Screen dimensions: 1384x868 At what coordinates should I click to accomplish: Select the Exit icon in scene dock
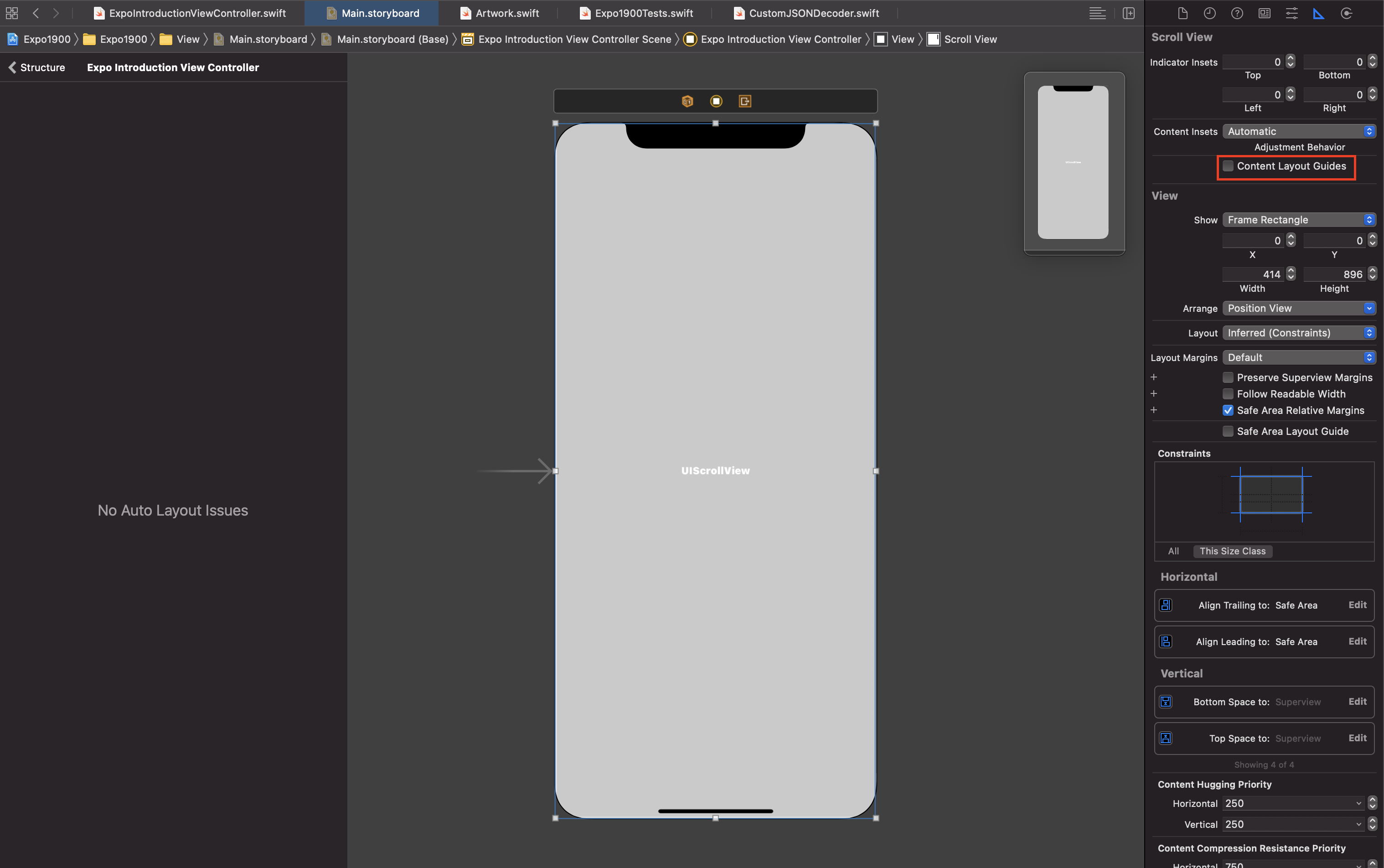pos(744,101)
